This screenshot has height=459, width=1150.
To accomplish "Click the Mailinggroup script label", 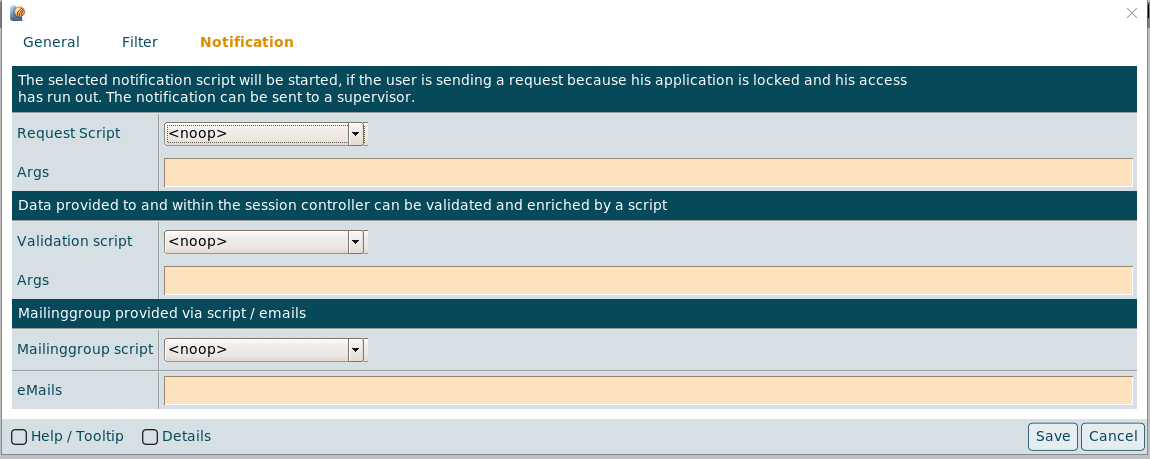I will 85,349.
